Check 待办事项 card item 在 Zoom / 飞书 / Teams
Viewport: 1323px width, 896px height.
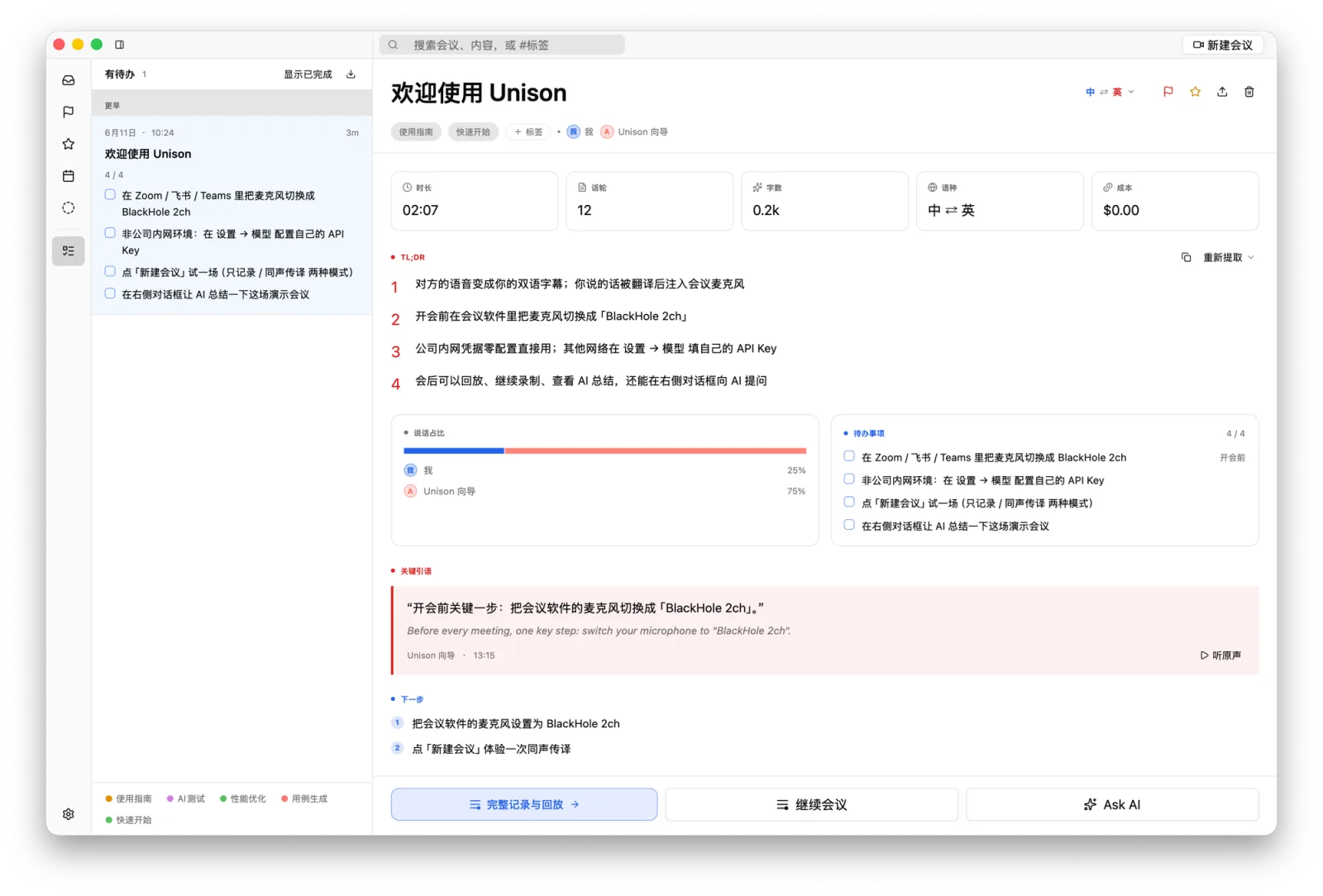pos(849,456)
